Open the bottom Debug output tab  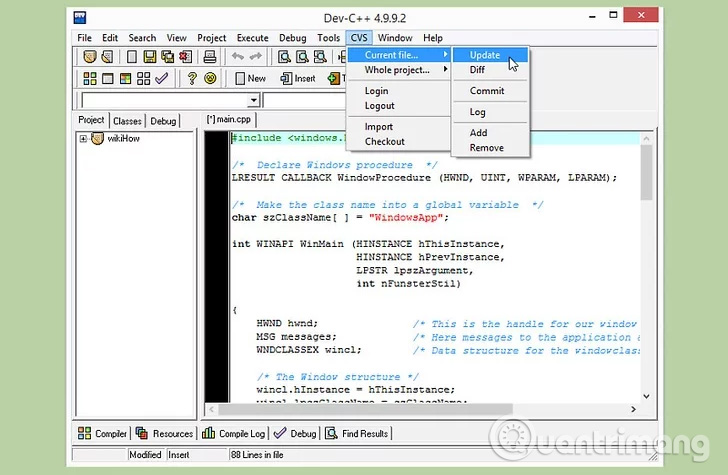(x=295, y=434)
